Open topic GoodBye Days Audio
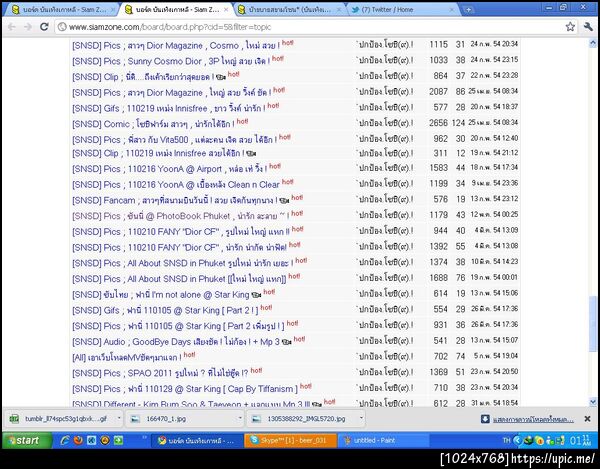The width and height of the screenshot is (600, 469). (x=176, y=342)
